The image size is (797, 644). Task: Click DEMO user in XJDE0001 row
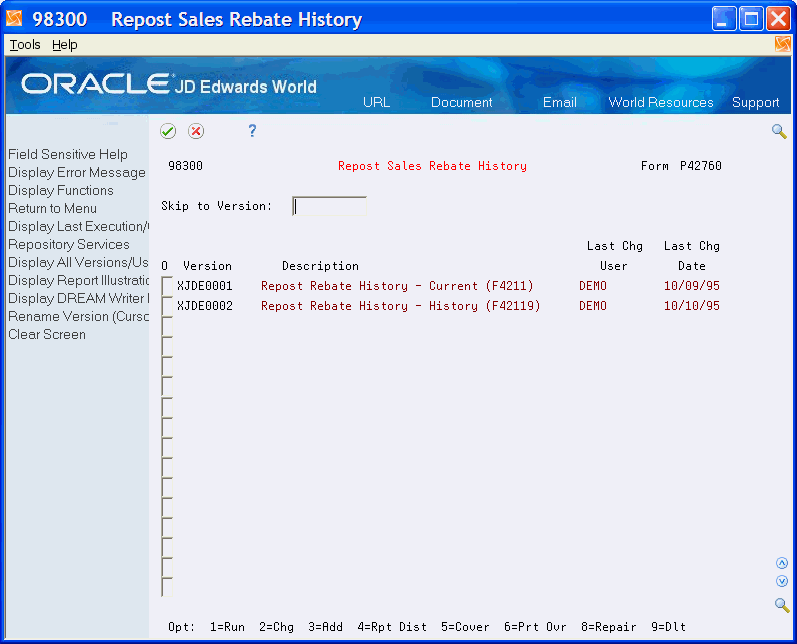tap(593, 286)
